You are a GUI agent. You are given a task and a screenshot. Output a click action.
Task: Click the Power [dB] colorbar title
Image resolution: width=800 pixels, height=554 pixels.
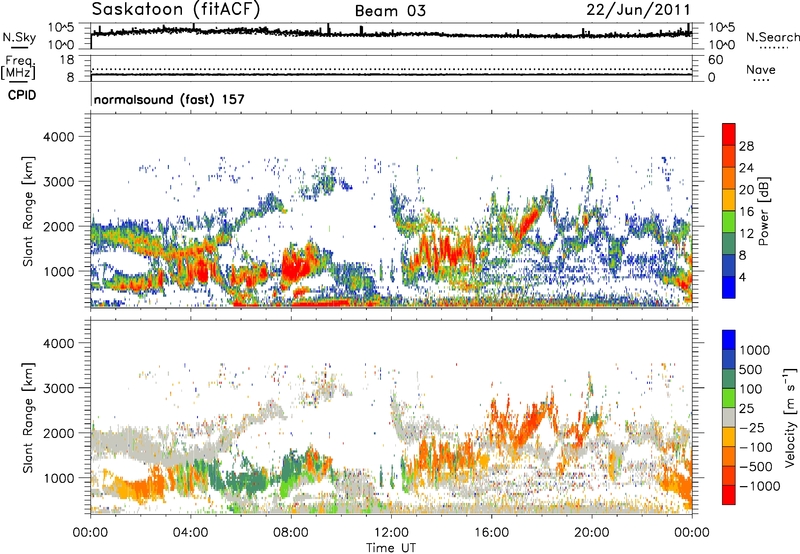click(764, 211)
